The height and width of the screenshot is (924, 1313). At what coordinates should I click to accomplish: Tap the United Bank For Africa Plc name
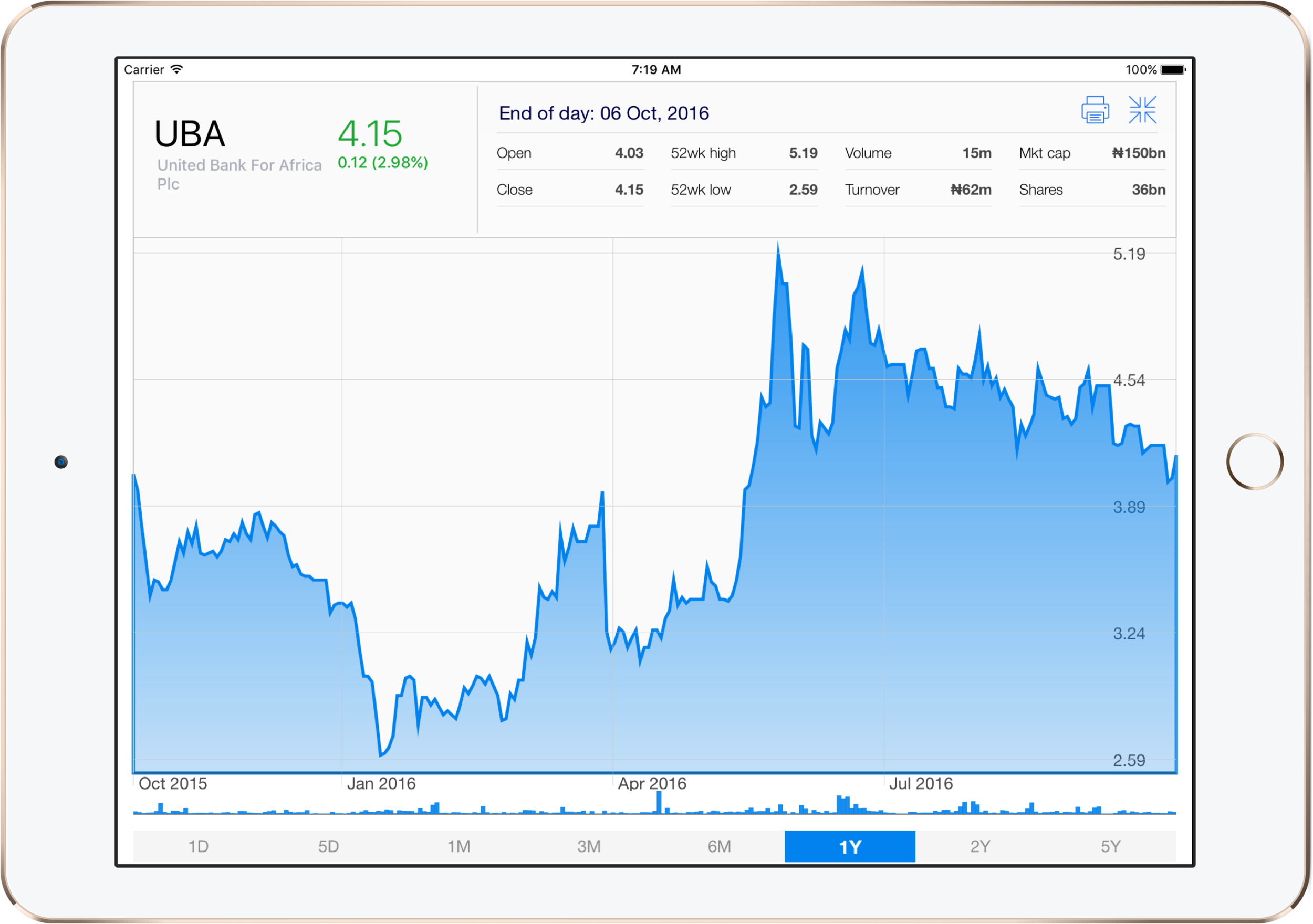(239, 174)
